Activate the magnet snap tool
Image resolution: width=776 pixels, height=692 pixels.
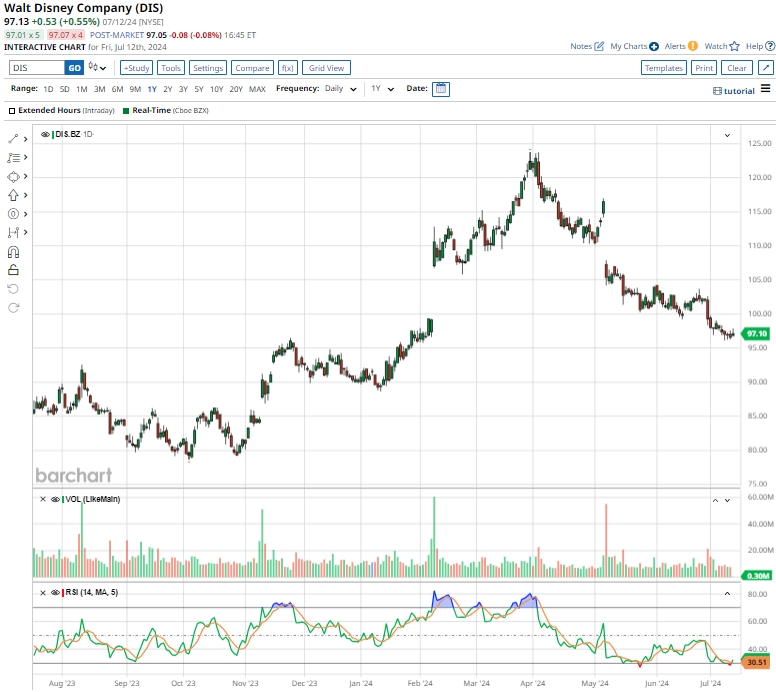(x=13, y=252)
